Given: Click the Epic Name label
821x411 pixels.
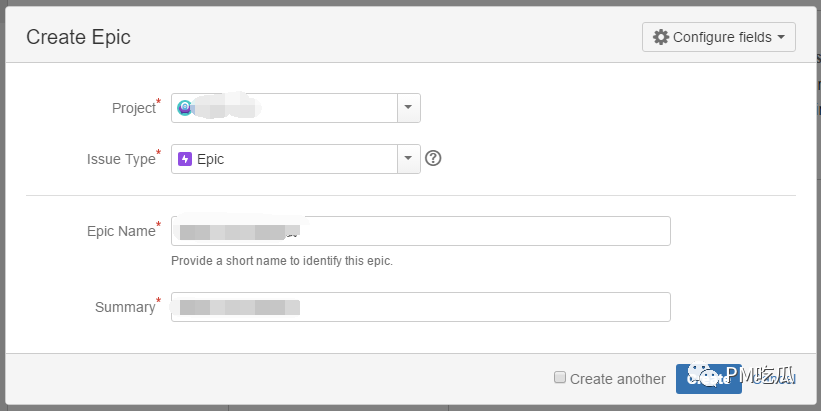Looking at the screenshot, I should (x=121, y=231).
